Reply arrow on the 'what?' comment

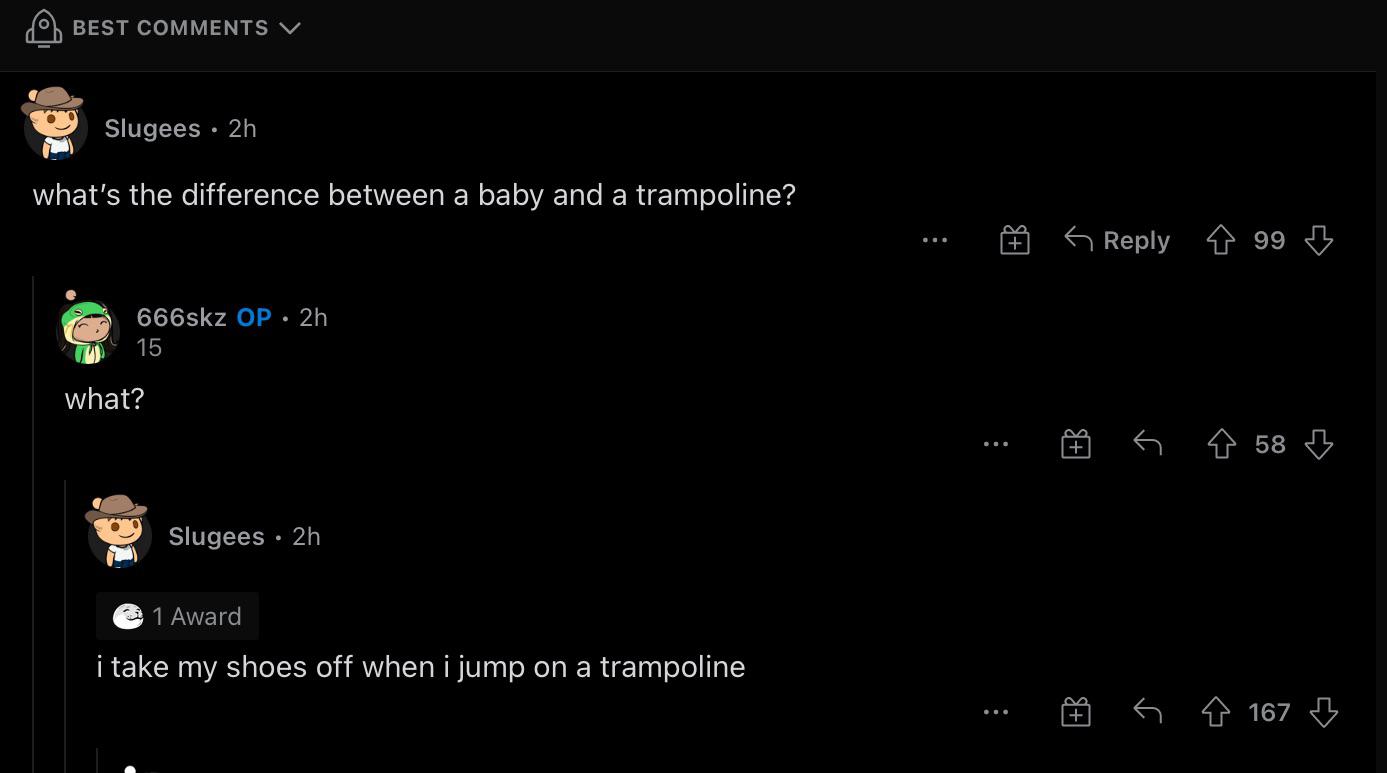point(1147,443)
